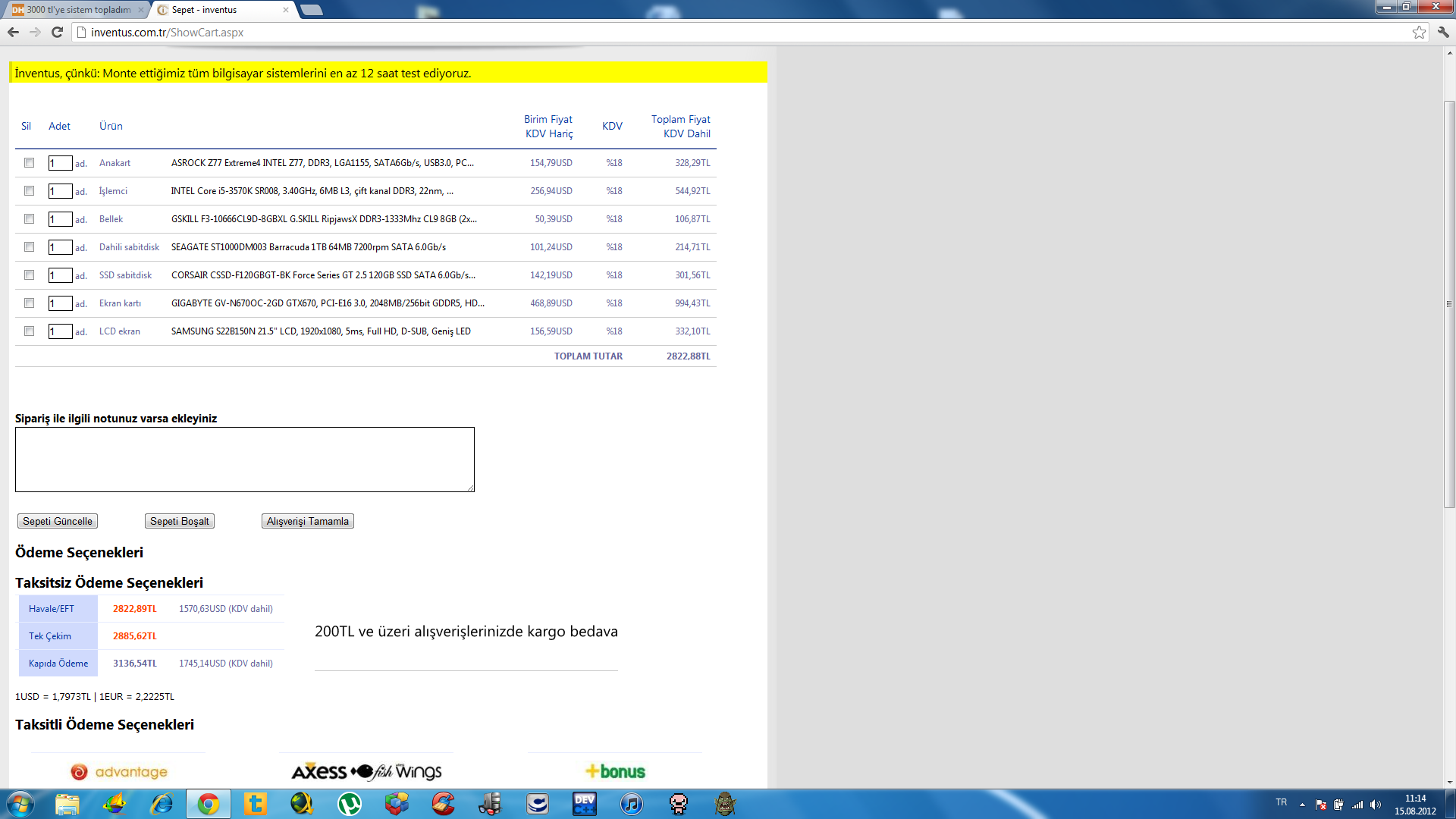Open the SAMSUNG S22B150N monitor link
The width and height of the screenshot is (1456, 819).
321,331
